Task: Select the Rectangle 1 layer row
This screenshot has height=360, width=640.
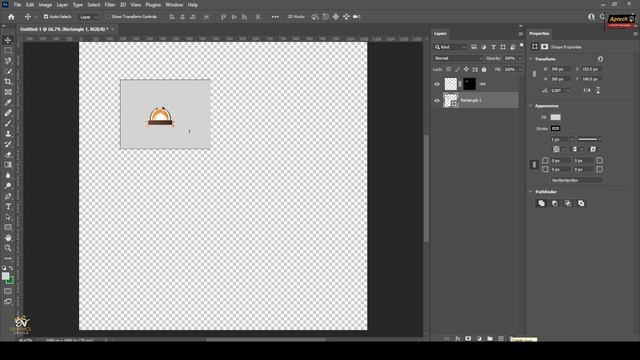Action: [481, 100]
